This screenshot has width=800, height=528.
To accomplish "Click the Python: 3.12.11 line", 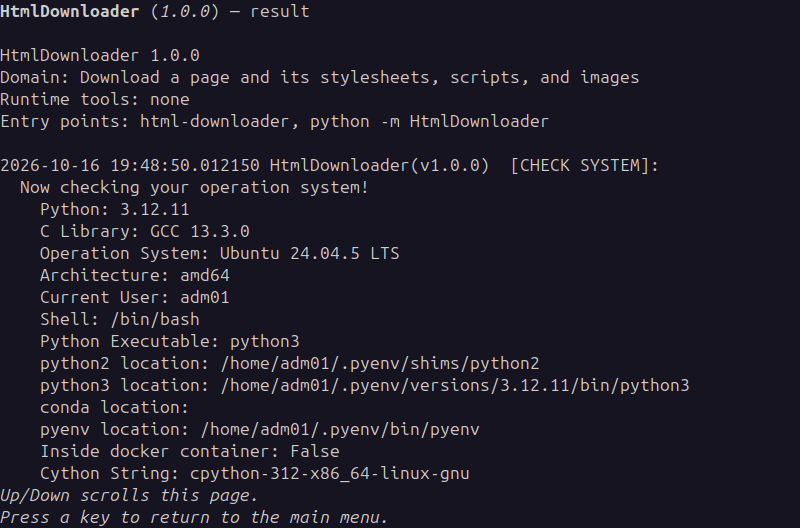I will pyautogui.click(x=115, y=209).
